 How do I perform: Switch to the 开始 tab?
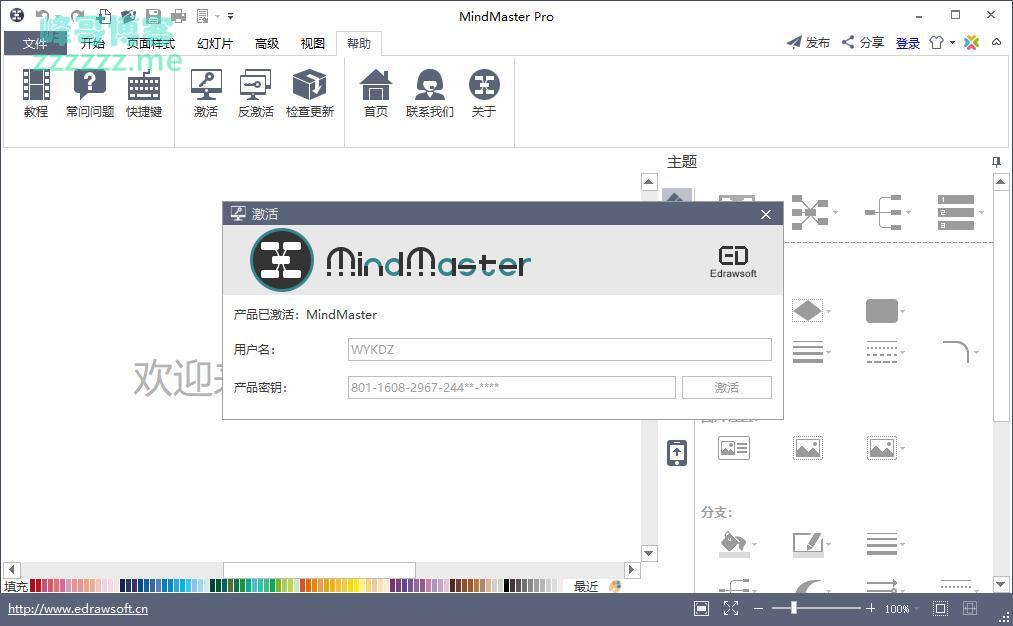(x=92, y=43)
